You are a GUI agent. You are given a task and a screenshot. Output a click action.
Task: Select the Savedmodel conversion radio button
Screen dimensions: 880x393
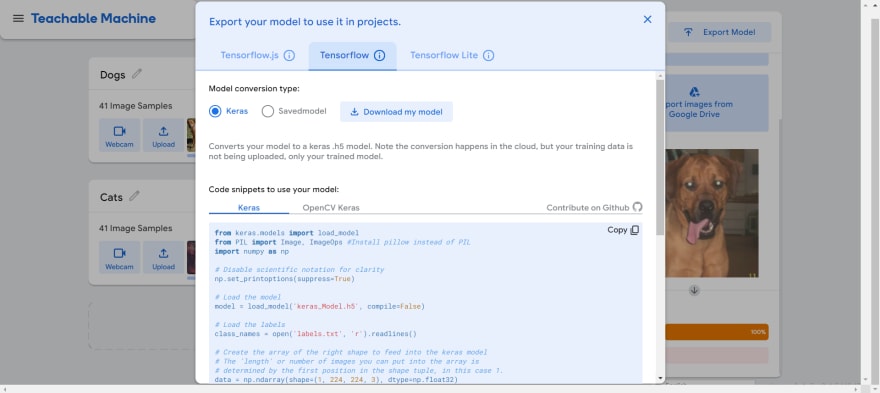coord(268,112)
